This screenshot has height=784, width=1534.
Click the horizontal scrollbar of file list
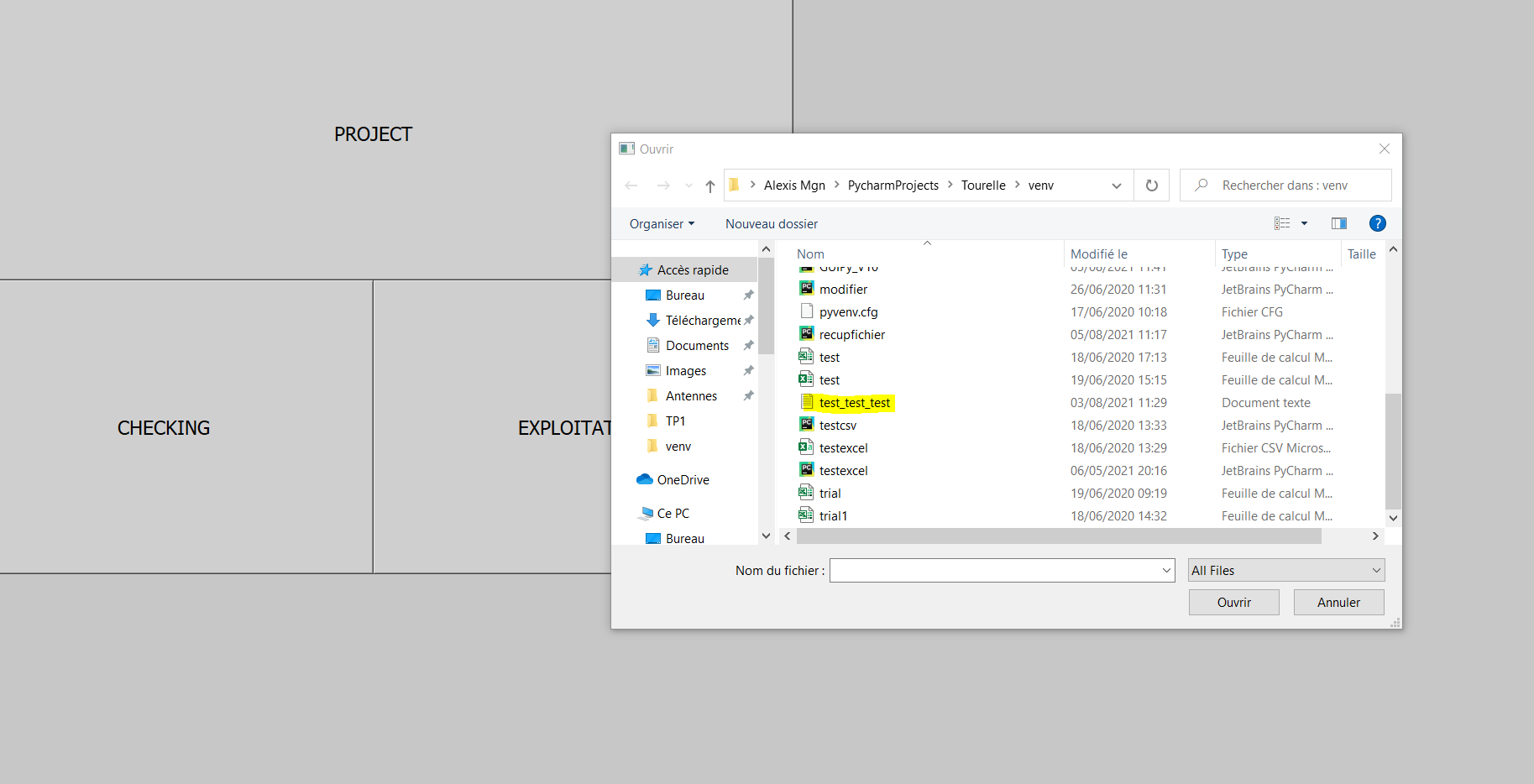click(x=1058, y=536)
